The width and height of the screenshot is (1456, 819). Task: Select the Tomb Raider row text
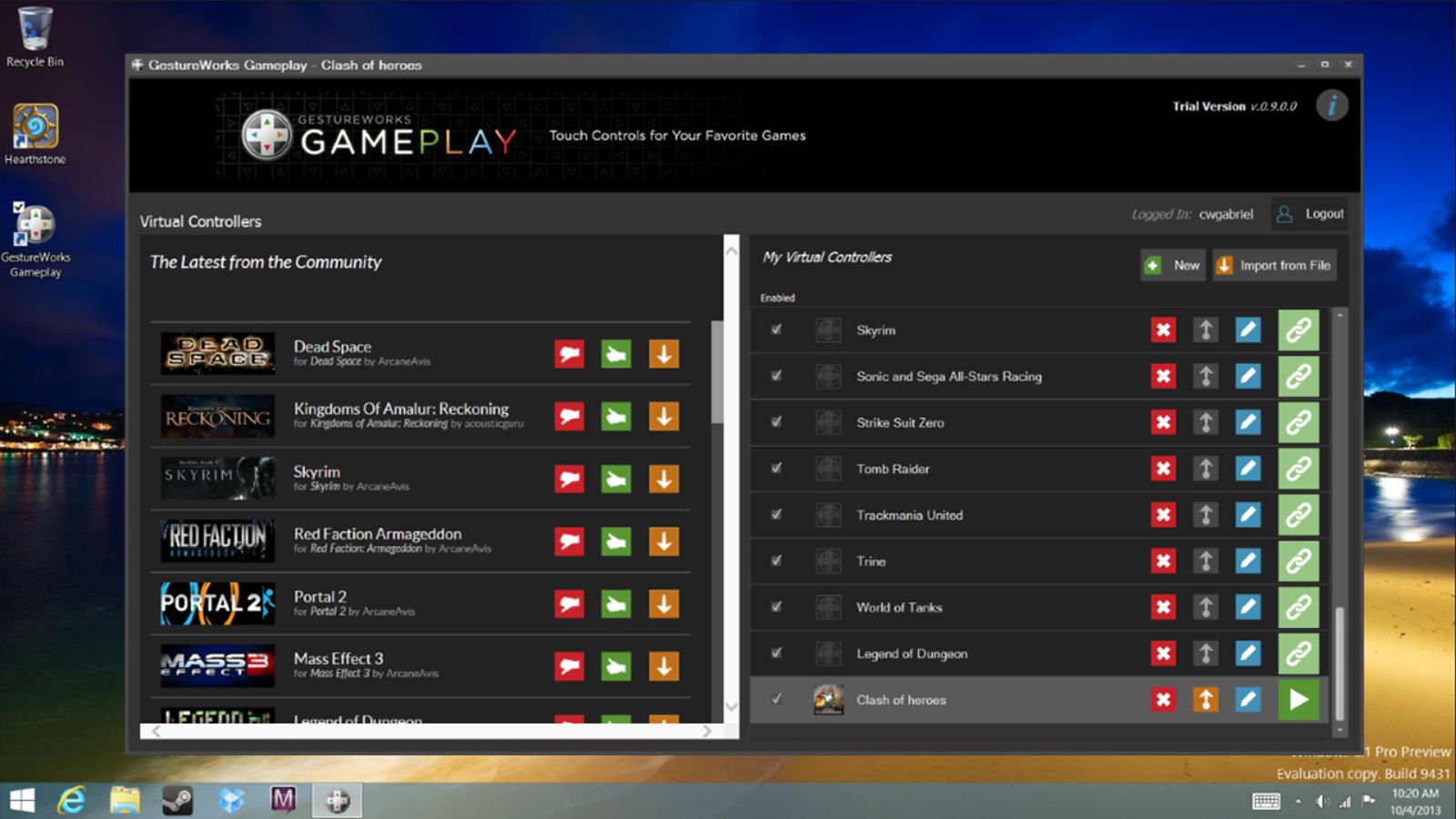click(893, 469)
